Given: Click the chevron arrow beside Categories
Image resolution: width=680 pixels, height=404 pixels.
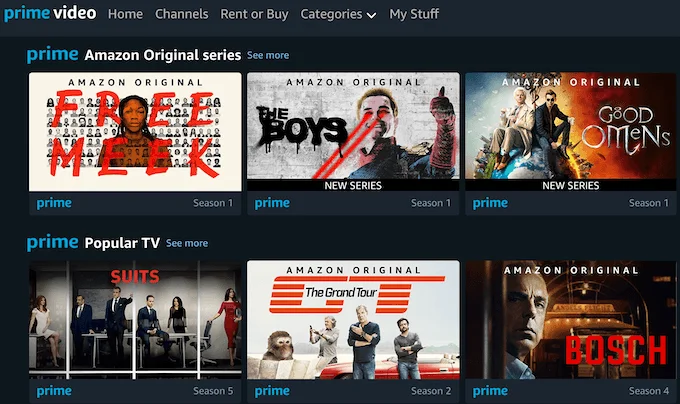Looking at the screenshot, I should click(x=371, y=16).
